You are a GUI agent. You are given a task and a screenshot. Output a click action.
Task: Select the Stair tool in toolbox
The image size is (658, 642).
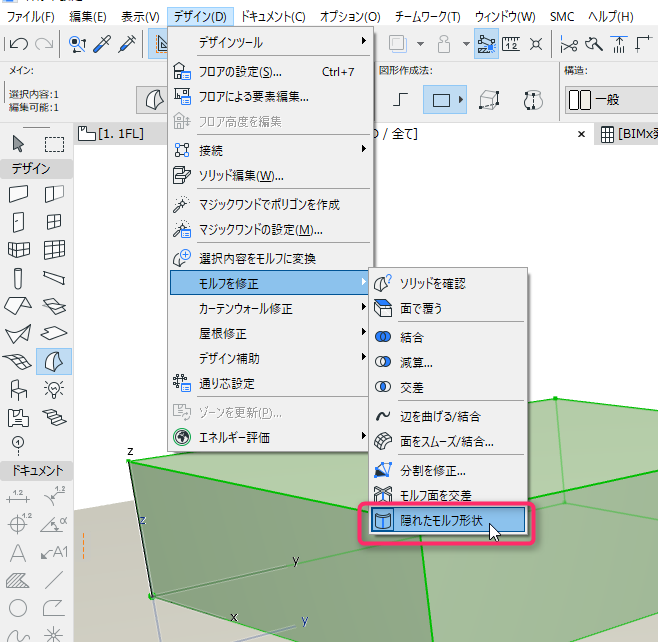pos(54,417)
